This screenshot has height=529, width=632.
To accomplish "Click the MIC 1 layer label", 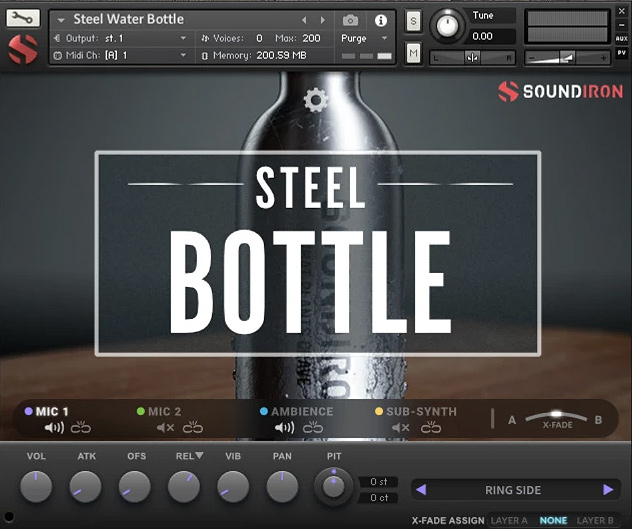I will [52, 411].
